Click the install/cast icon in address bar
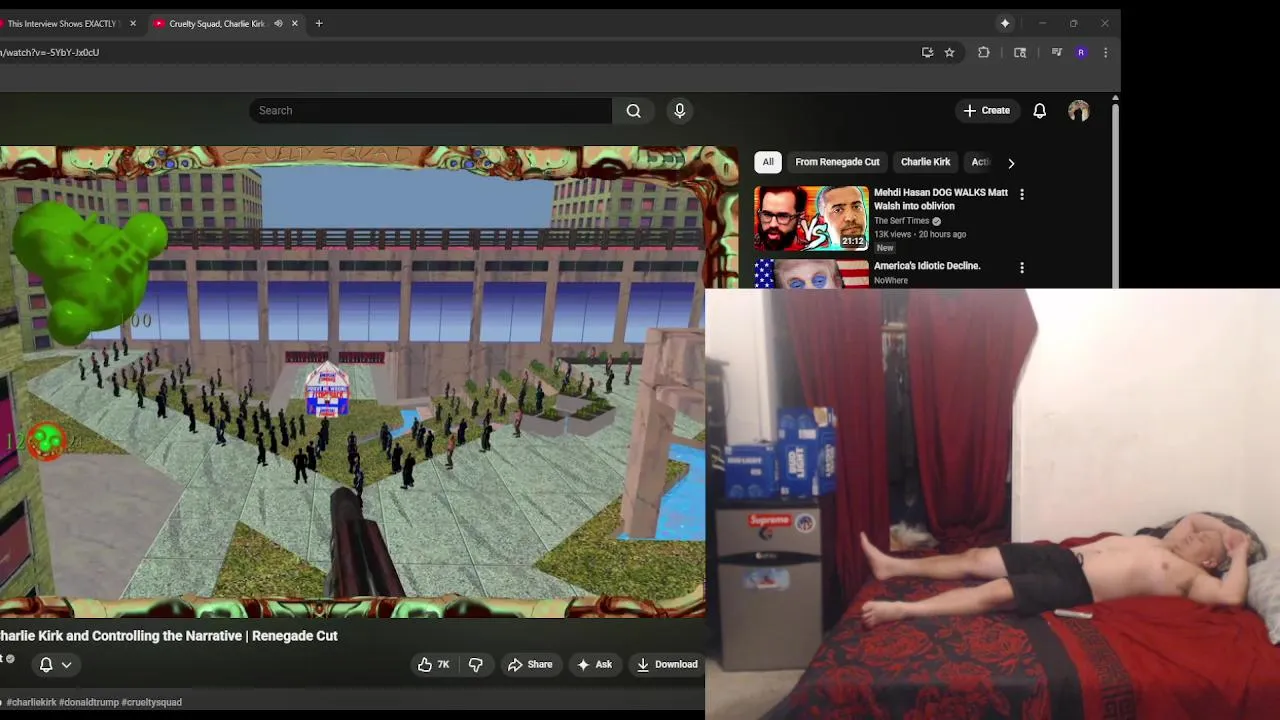The width and height of the screenshot is (1280, 720). (x=927, y=52)
